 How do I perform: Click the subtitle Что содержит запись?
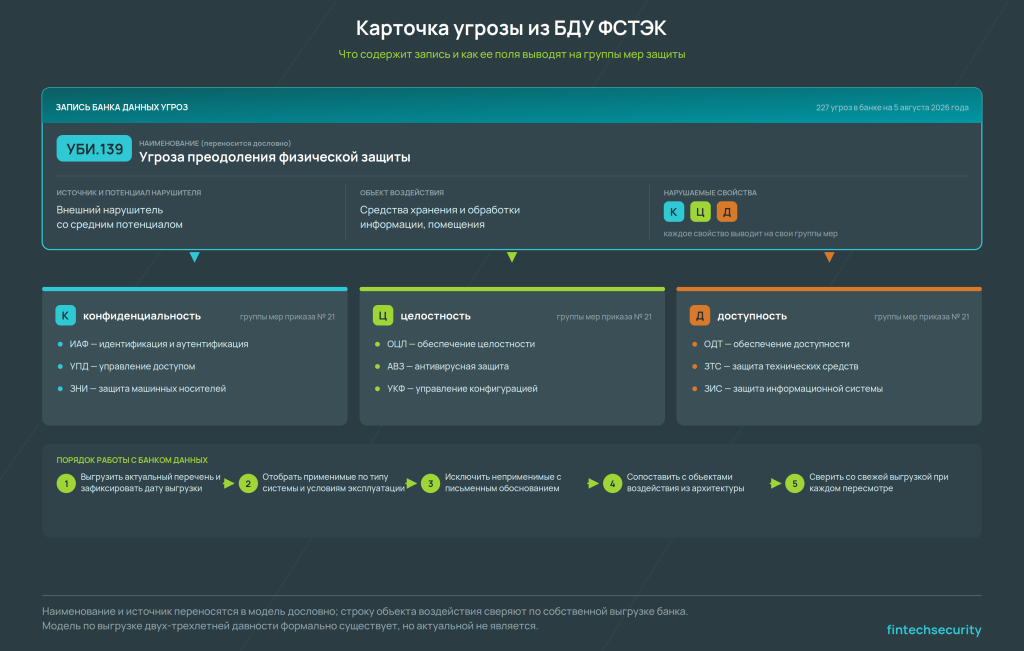pyautogui.click(x=511, y=54)
